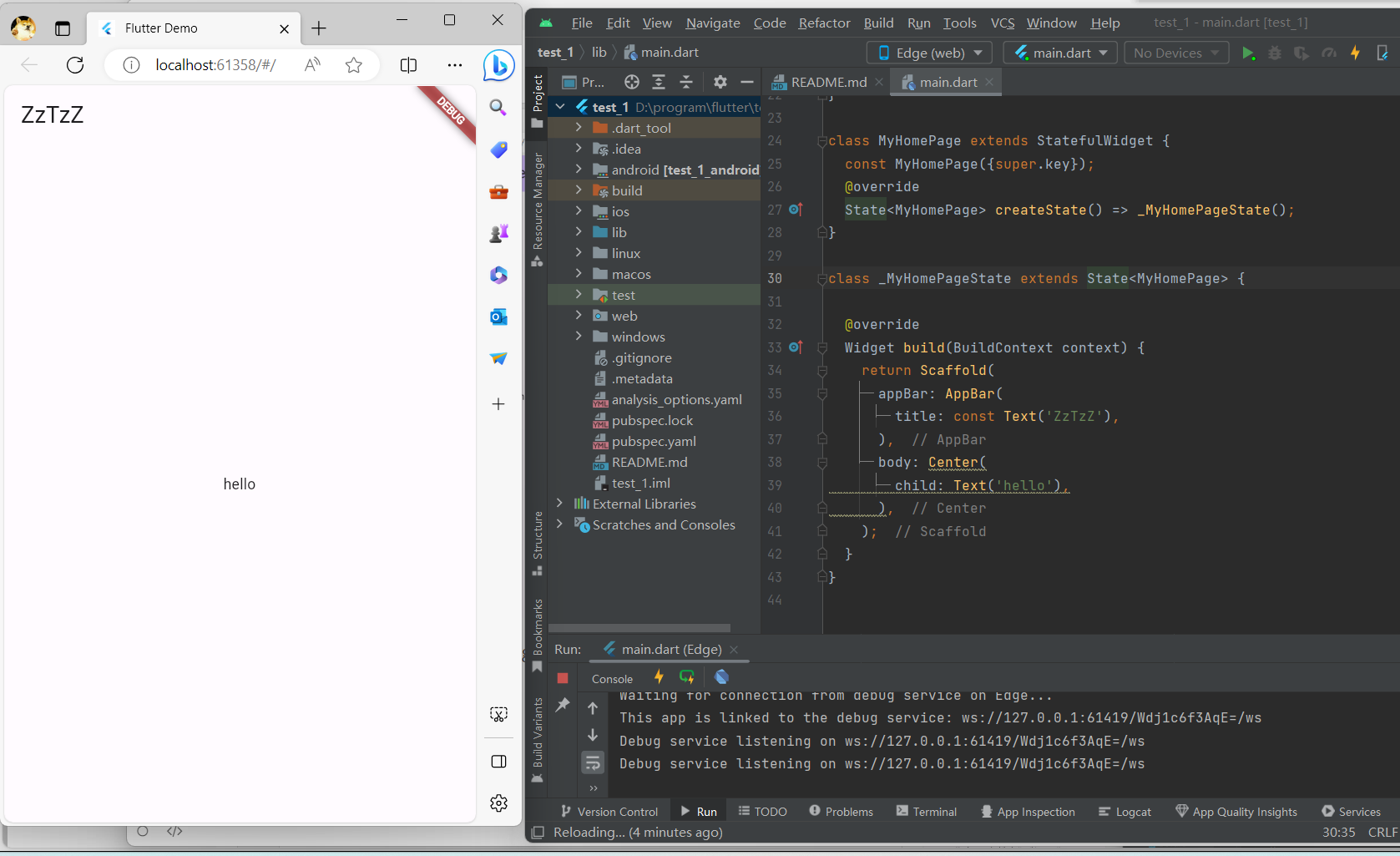
Task: Add localhost page to favorites star
Action: click(x=354, y=65)
